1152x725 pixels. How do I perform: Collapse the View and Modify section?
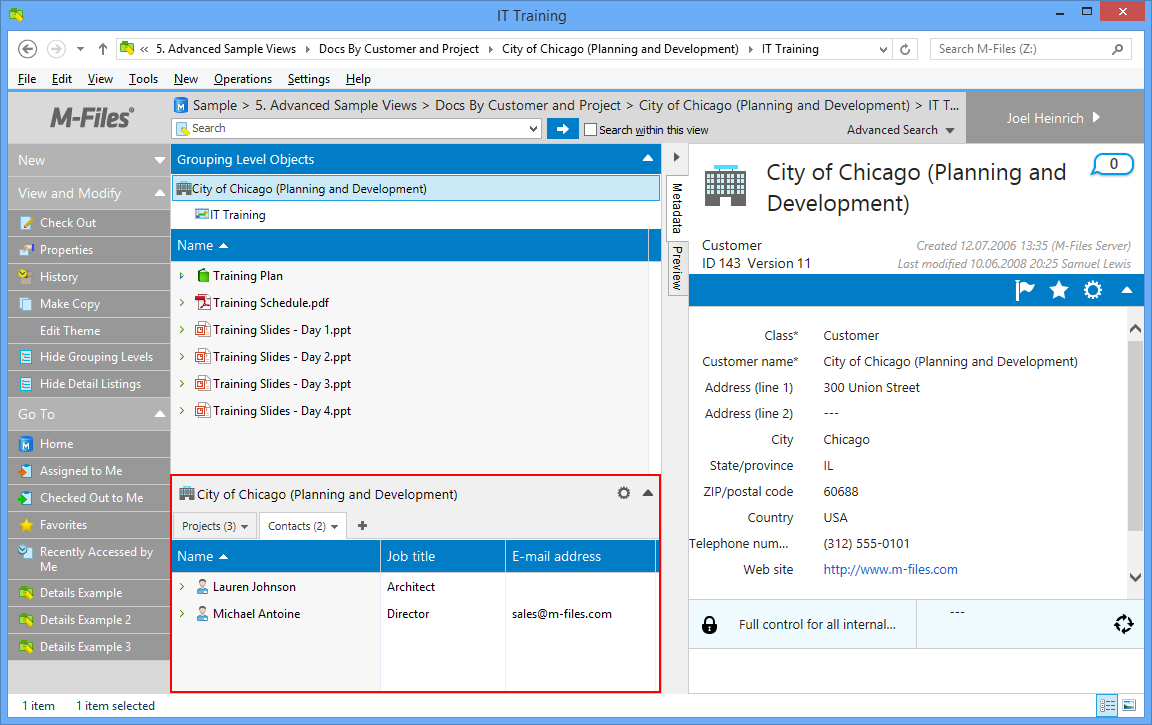point(159,193)
